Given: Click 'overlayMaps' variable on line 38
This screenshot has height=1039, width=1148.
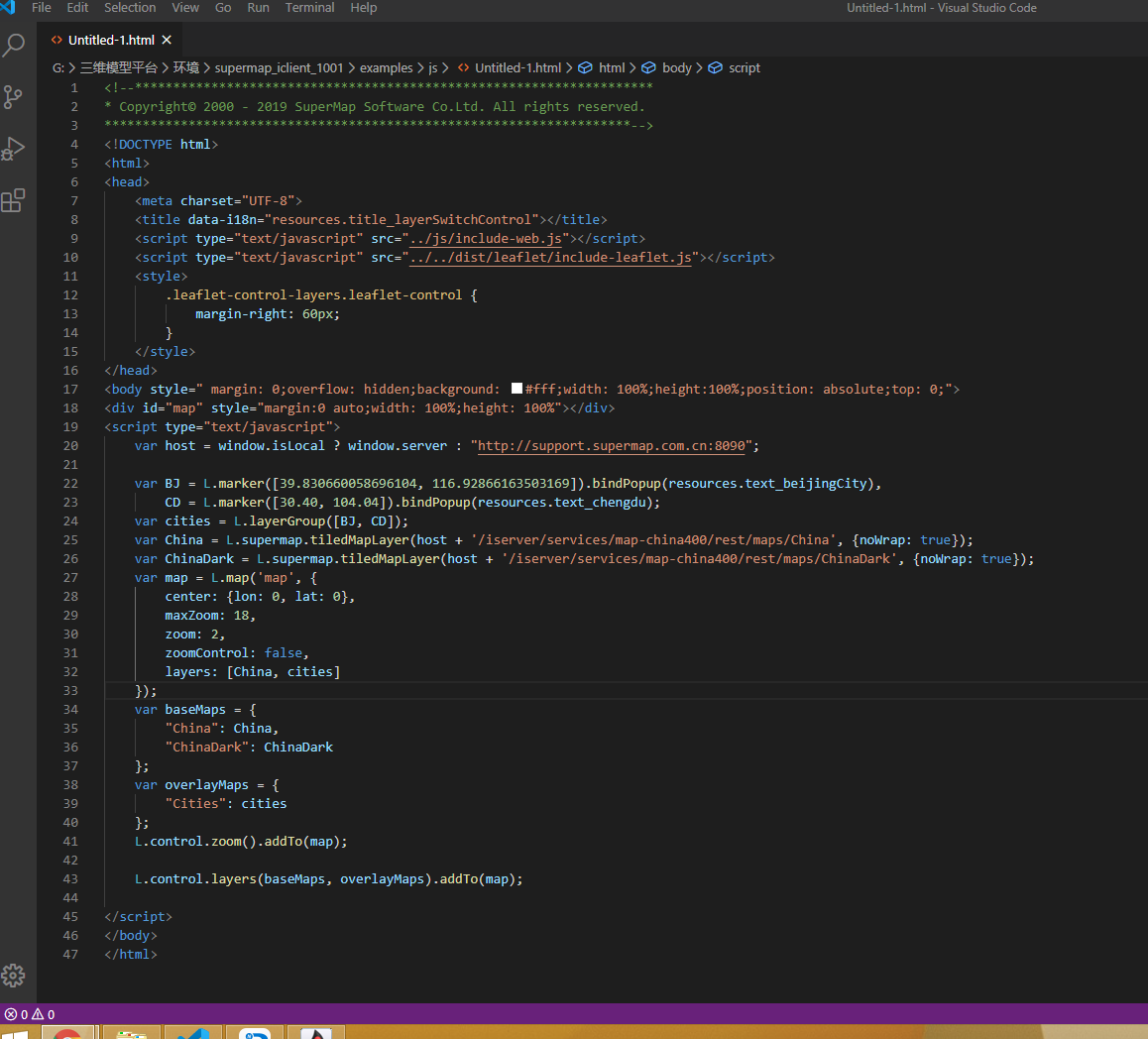Looking at the screenshot, I should (x=206, y=785).
